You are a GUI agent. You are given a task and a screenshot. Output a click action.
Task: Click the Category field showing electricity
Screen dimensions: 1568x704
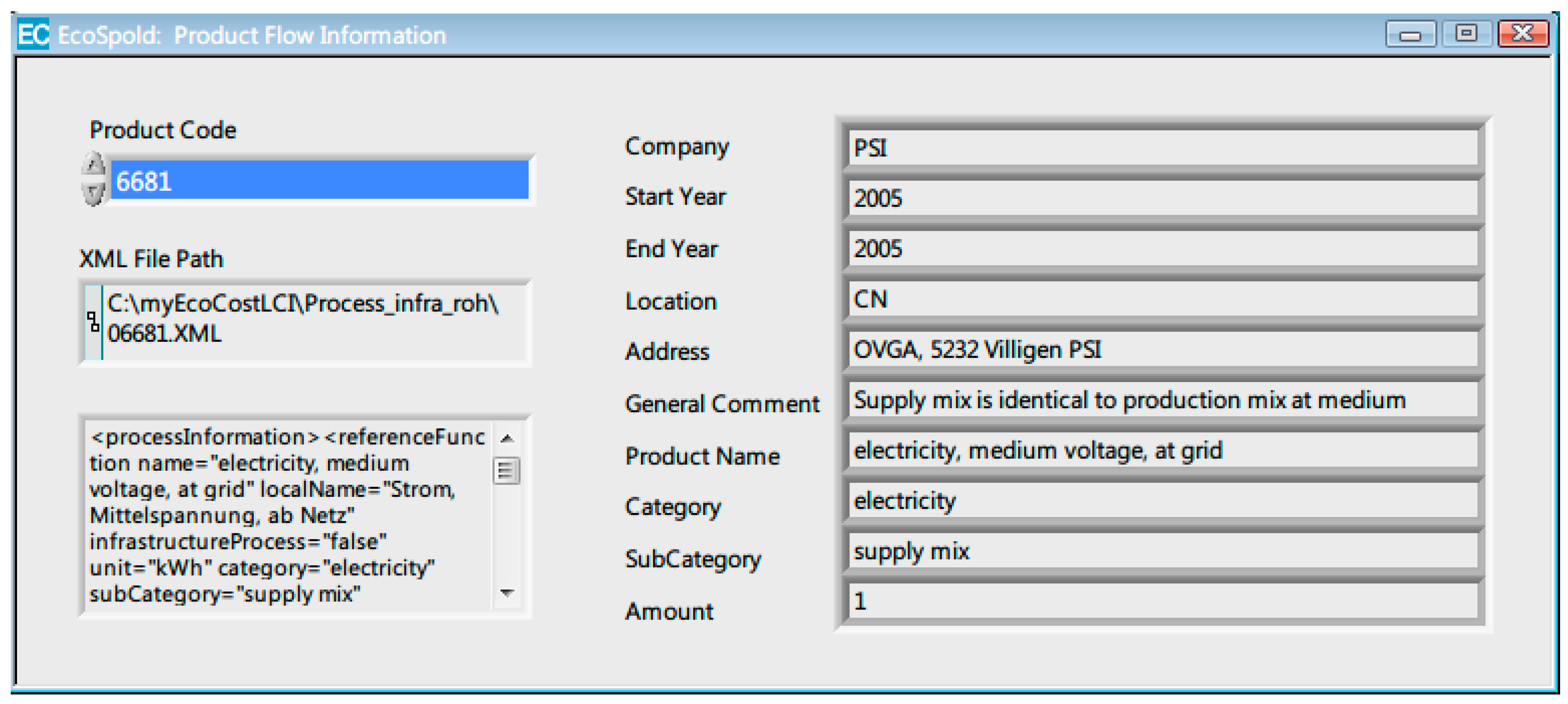tap(1163, 501)
